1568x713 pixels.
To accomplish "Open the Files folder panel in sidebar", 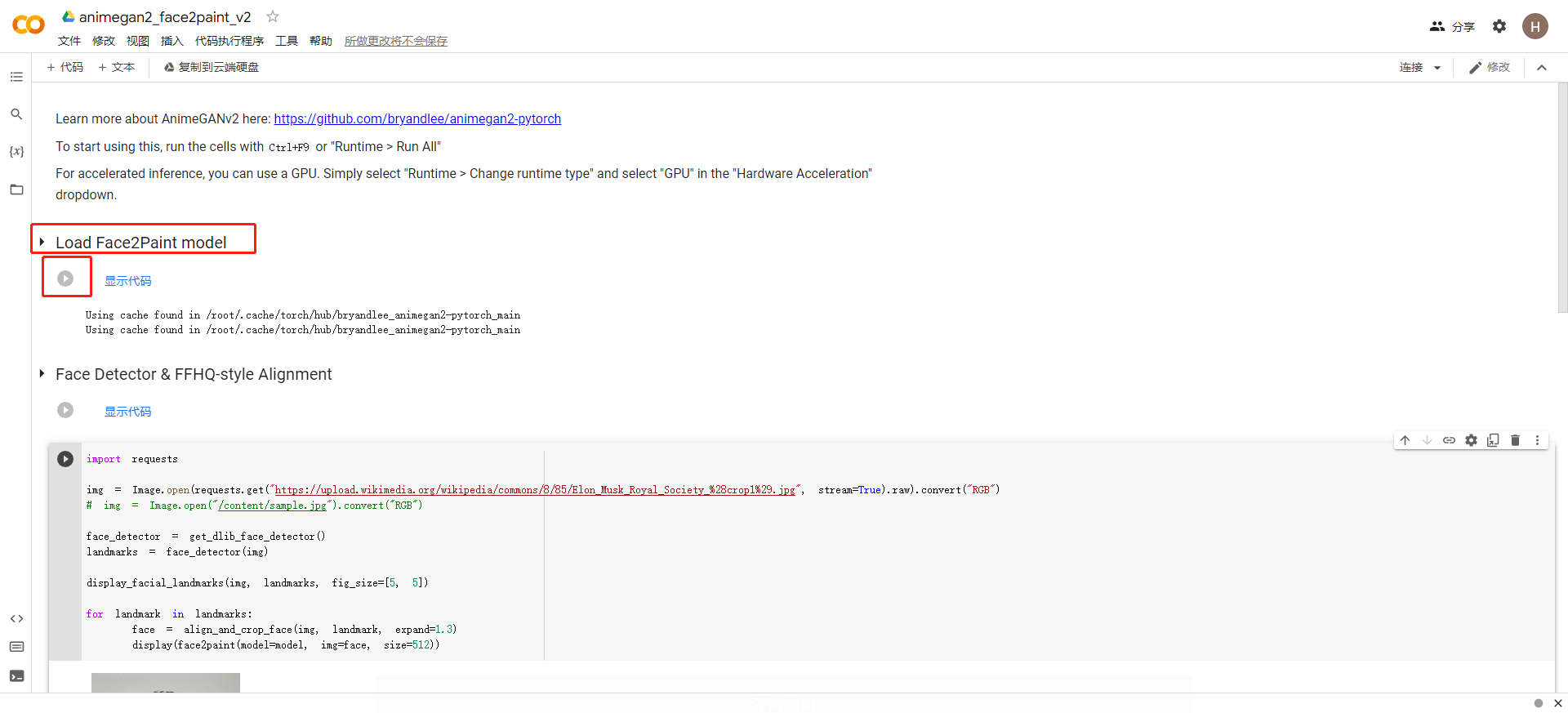I will (x=16, y=189).
